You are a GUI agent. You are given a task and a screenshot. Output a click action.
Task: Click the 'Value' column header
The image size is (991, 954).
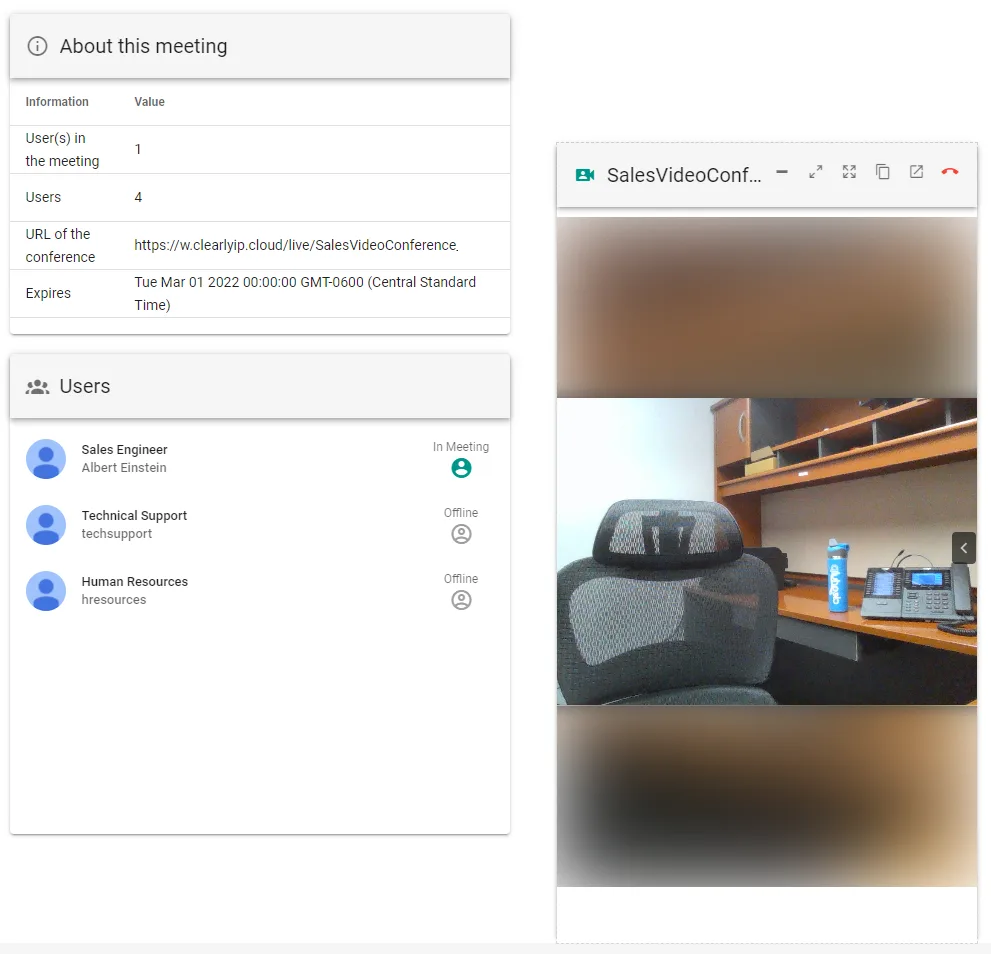149,102
